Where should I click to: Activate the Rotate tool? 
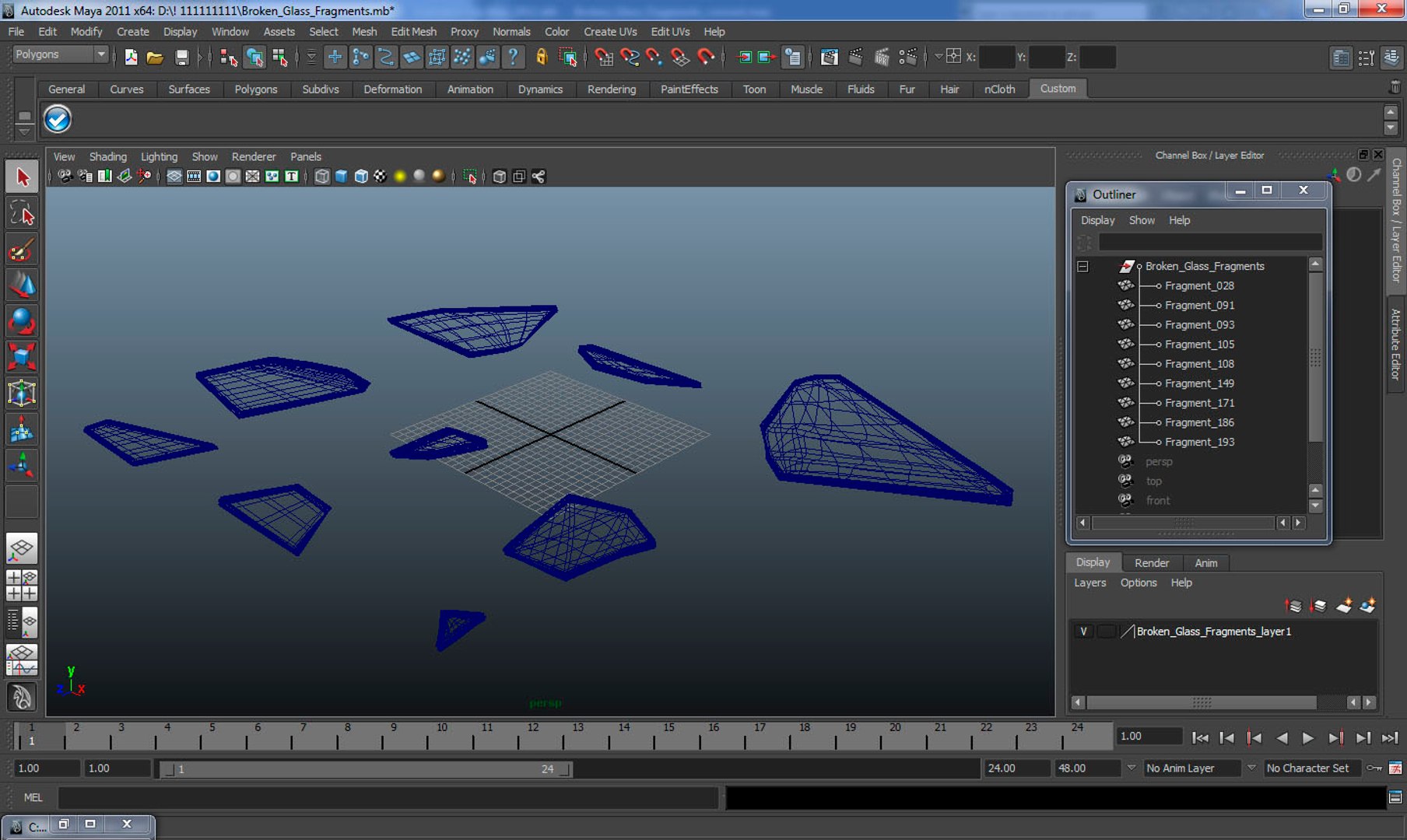point(22,321)
